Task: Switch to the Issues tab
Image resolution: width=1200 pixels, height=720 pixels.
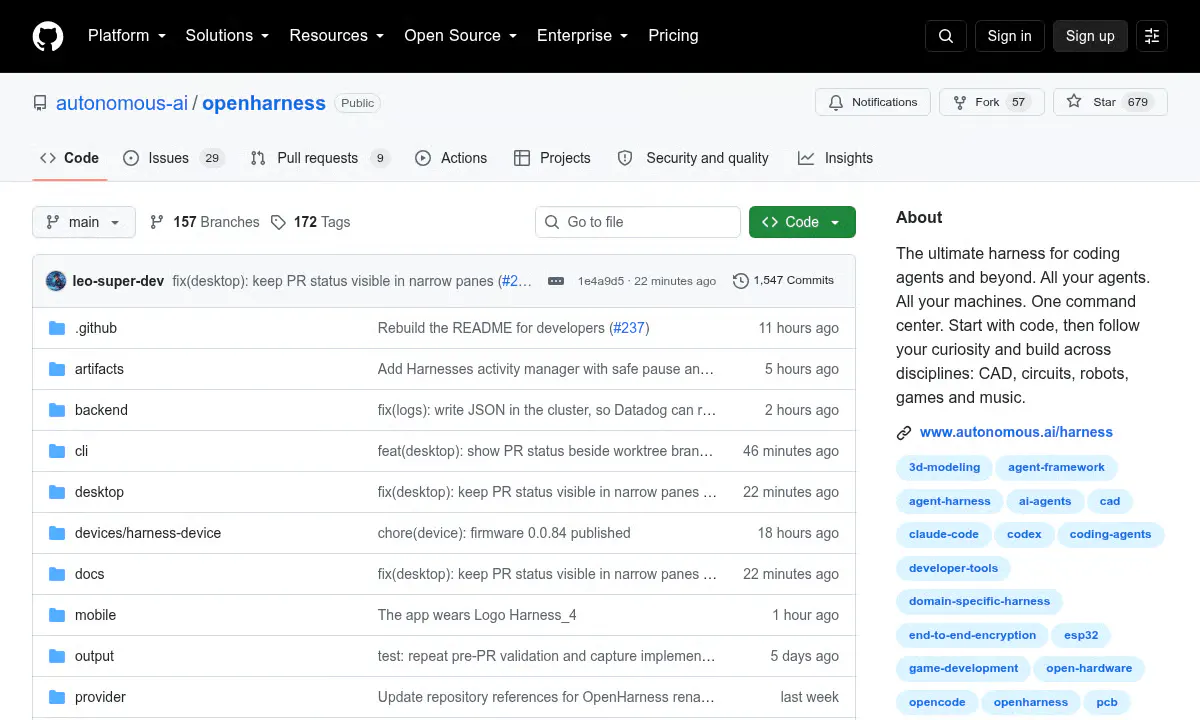Action: click(174, 158)
